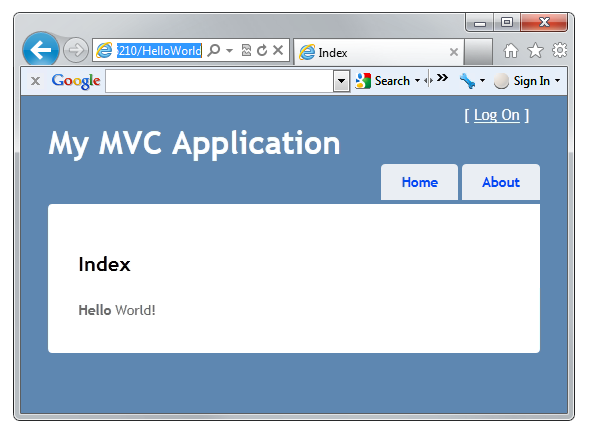Expand the address bar search dropdown arrow
Screen dimensions: 592x440
[230, 50]
